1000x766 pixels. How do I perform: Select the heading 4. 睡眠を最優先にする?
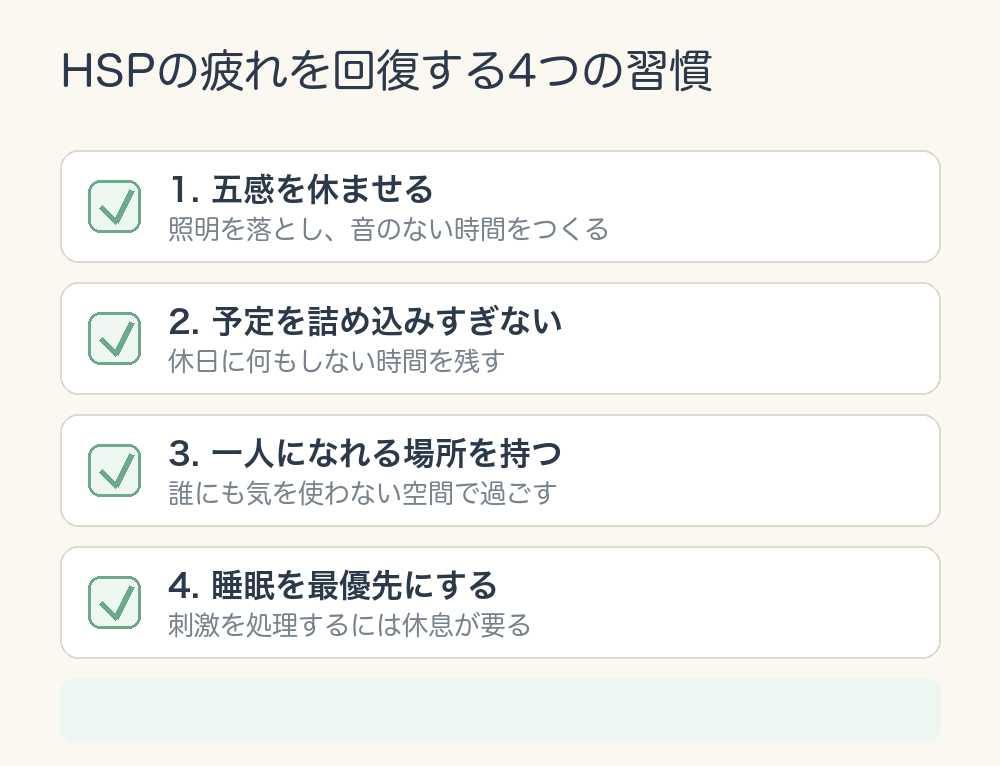[333, 586]
